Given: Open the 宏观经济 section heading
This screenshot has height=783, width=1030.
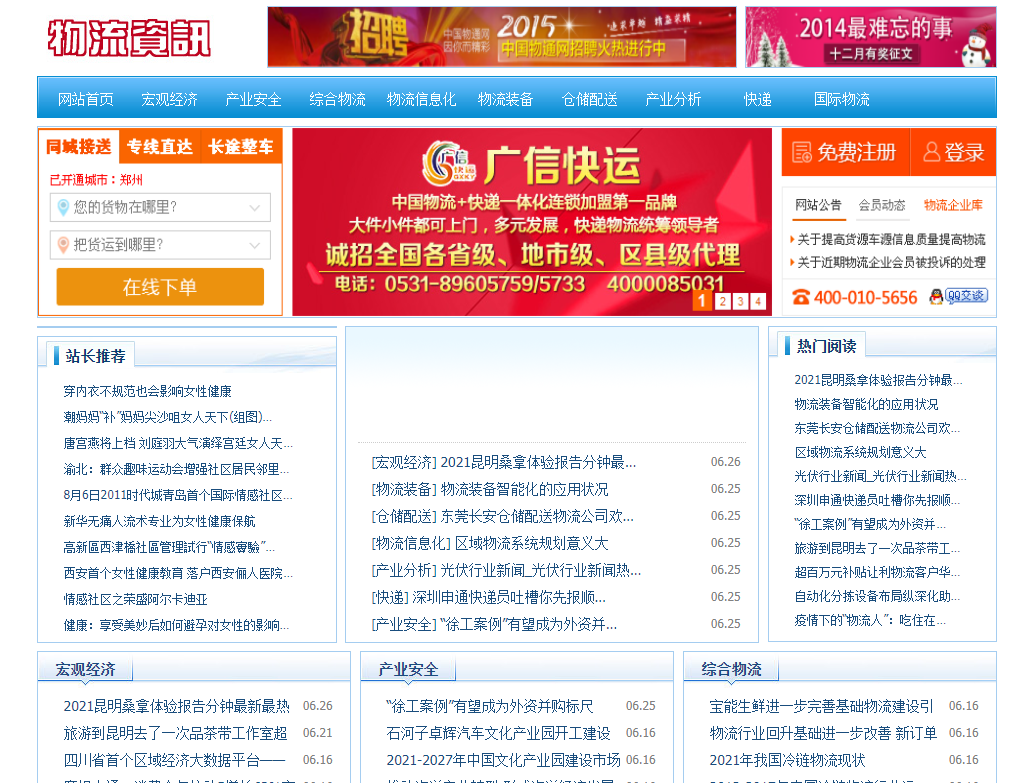Looking at the screenshot, I should click(x=85, y=669).
